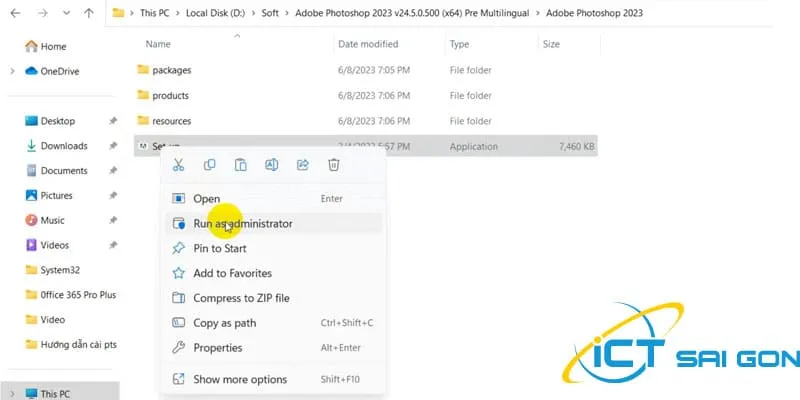This screenshot has width=800, height=400.
Task: Click the final Adobe Photoshop 2023 breadcrumb
Action: [594, 13]
